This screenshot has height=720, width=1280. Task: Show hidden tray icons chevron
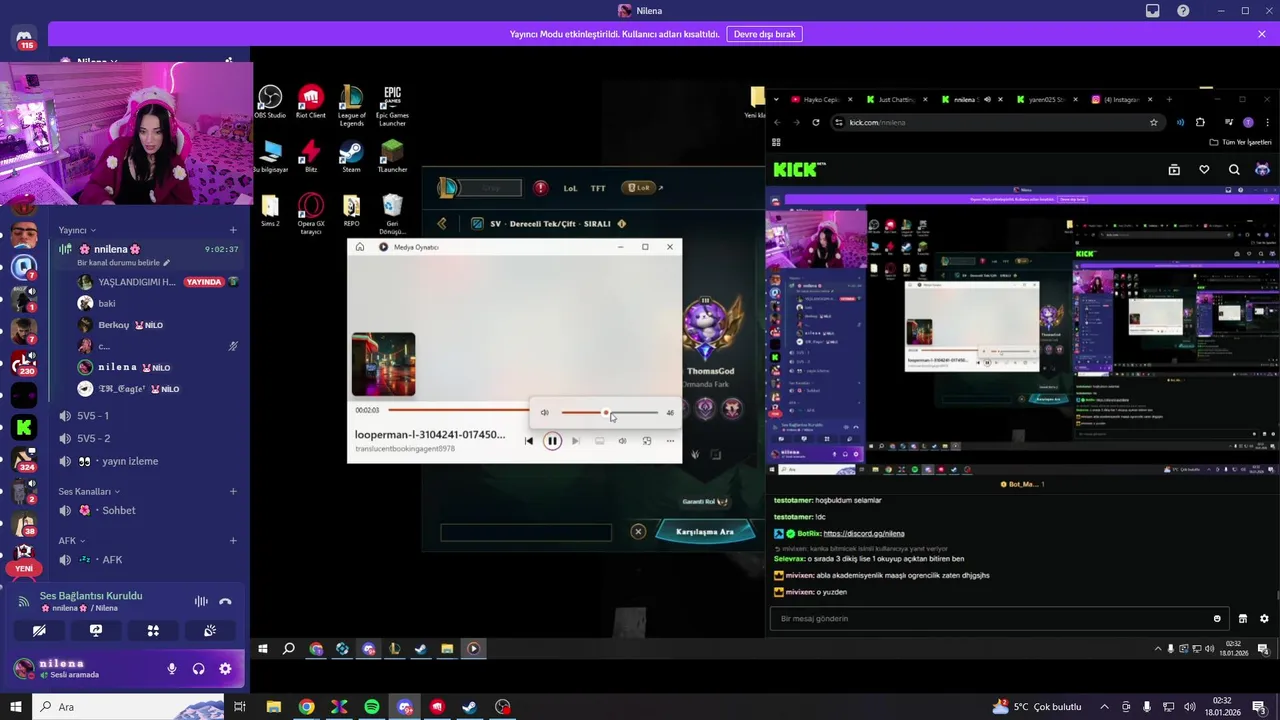(x=1104, y=707)
